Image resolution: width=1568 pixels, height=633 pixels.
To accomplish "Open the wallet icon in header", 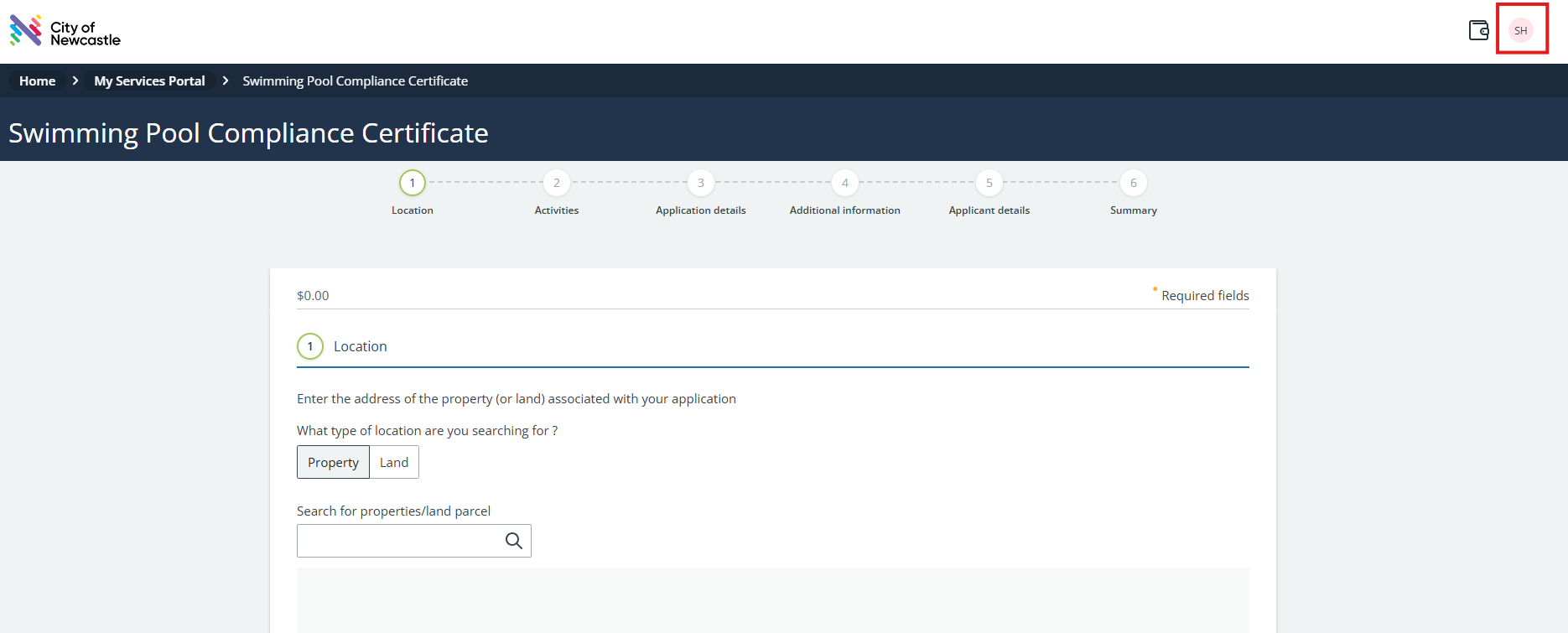I will (1478, 31).
